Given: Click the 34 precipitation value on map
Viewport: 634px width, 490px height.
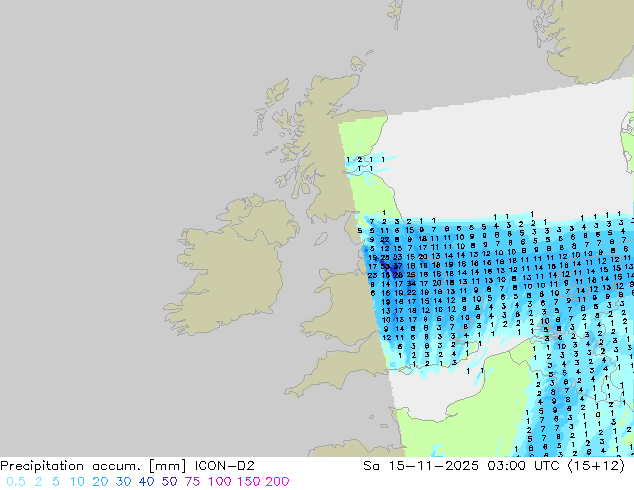Looking at the screenshot, I should (x=411, y=283).
